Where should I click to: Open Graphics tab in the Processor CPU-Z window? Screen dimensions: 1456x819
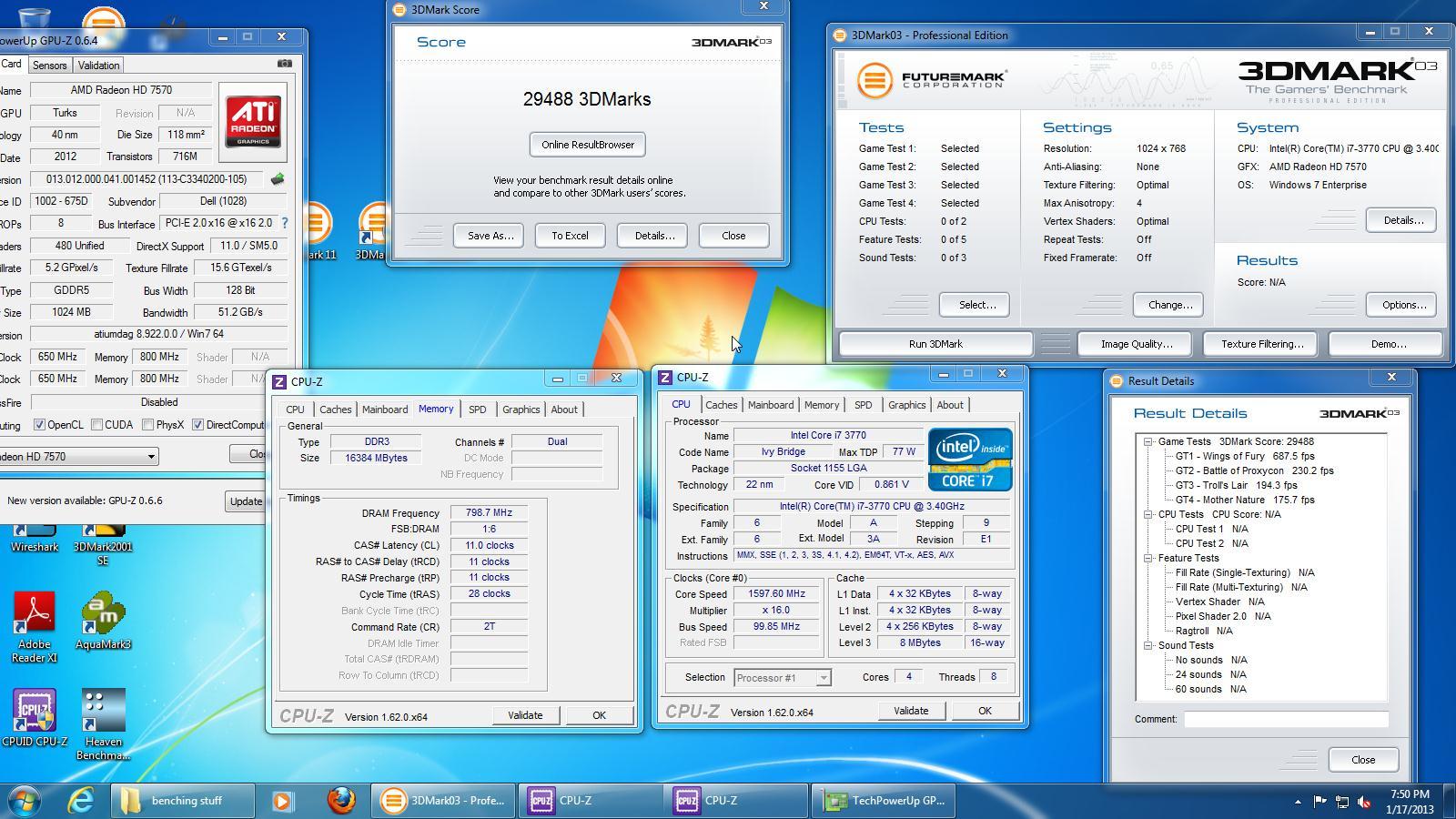[906, 405]
